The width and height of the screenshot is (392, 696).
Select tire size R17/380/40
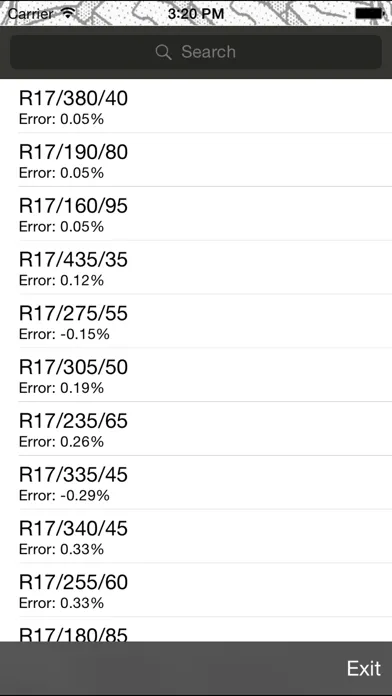coord(196,106)
